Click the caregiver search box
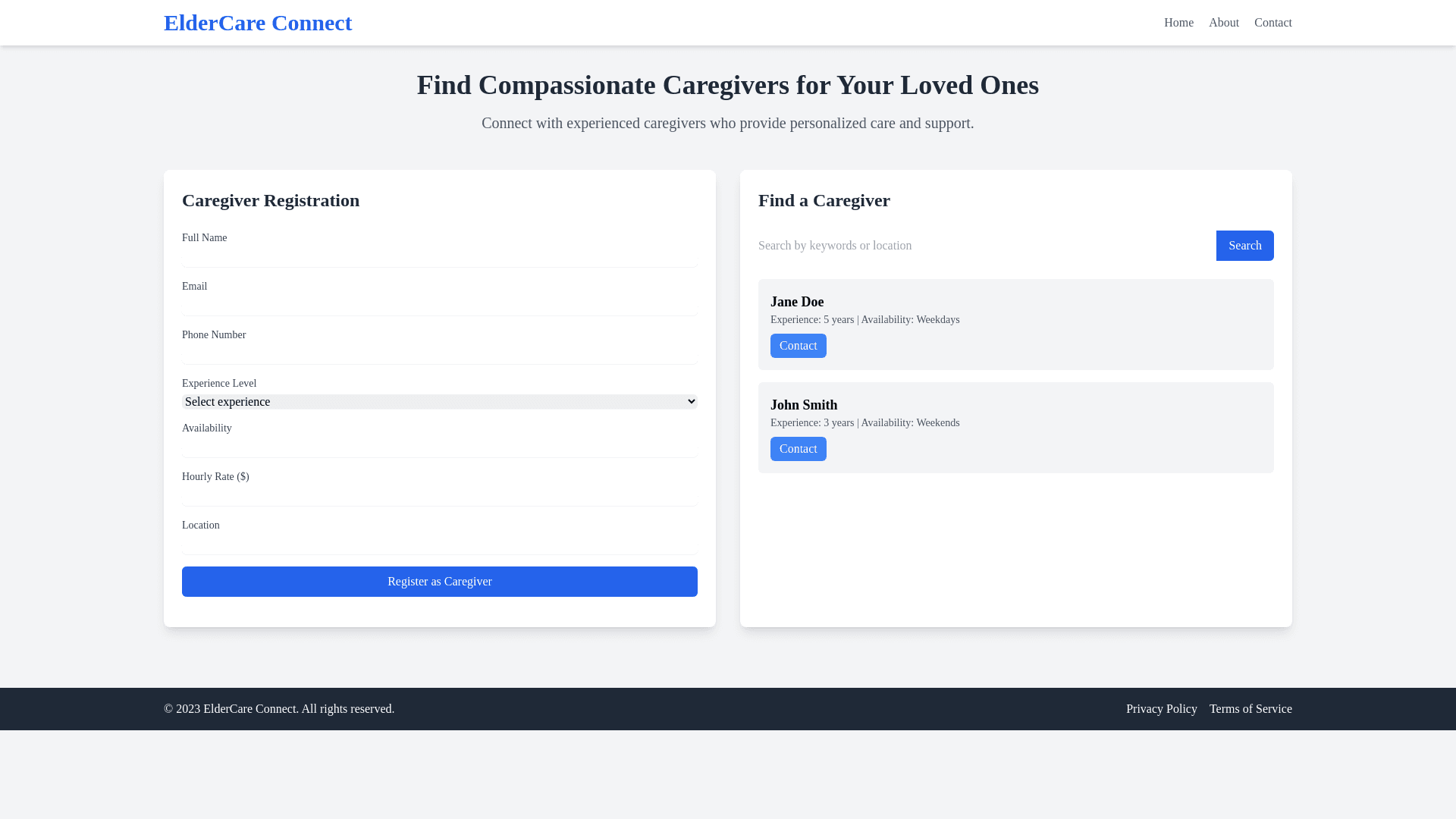This screenshot has width=1456, height=819. tap(985, 246)
